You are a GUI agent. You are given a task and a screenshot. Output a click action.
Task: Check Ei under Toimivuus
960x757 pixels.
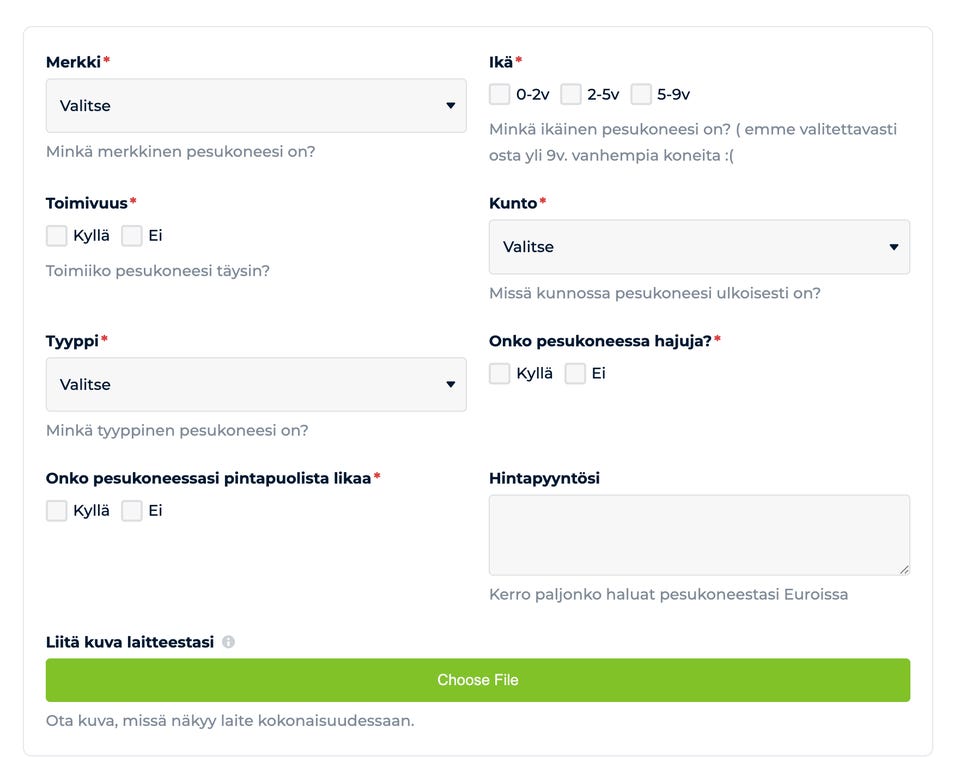(x=132, y=236)
